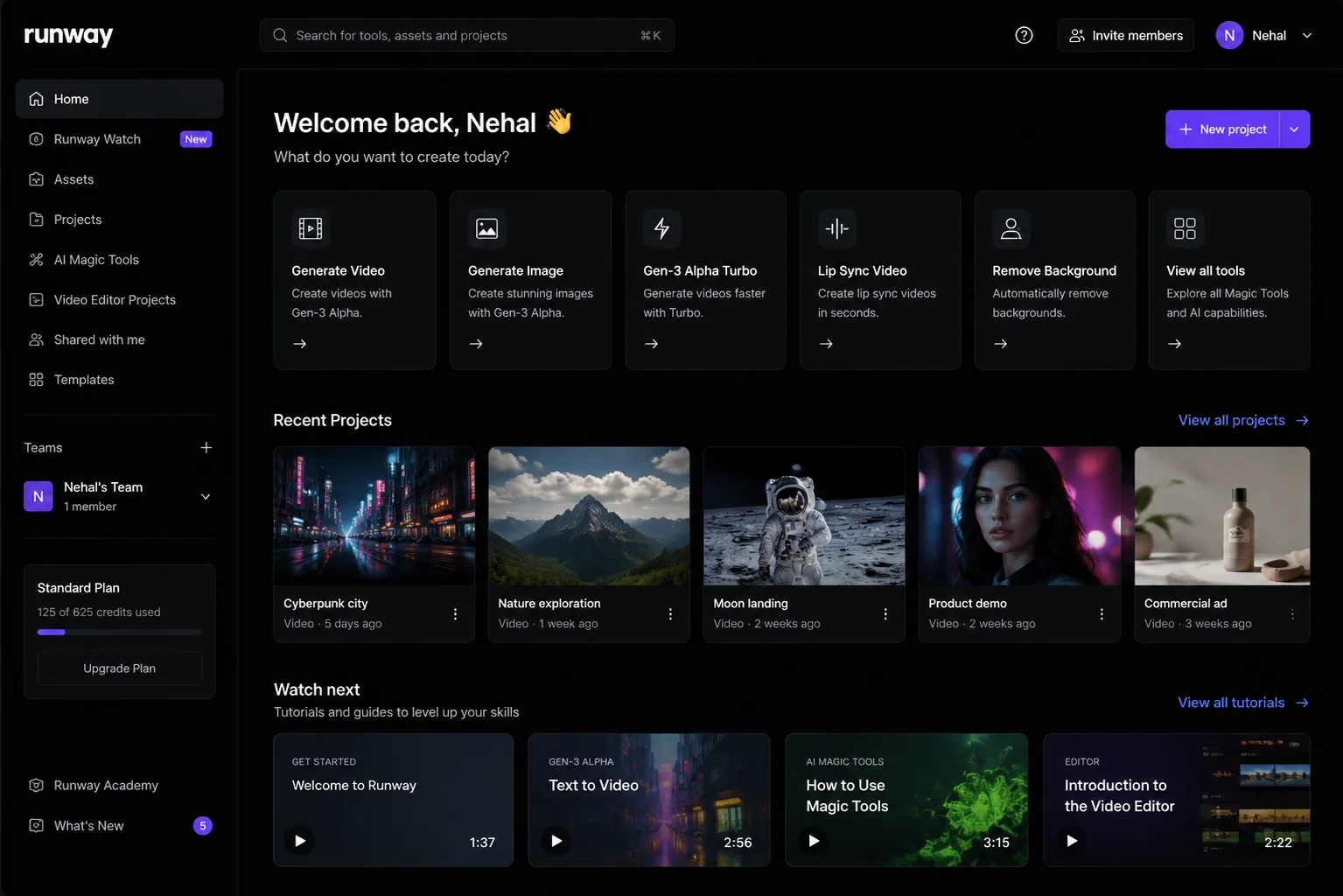This screenshot has width=1343, height=896.
Task: Click the Generate Video film icon
Action: pos(311,228)
